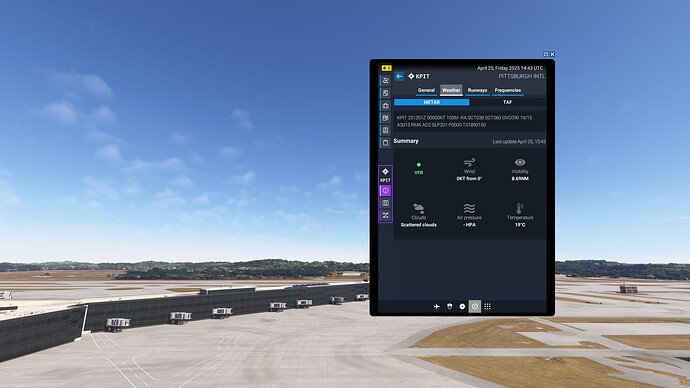The width and height of the screenshot is (690, 388).
Task: Select the highlighted compass icon in bottom bar
Action: [475, 306]
